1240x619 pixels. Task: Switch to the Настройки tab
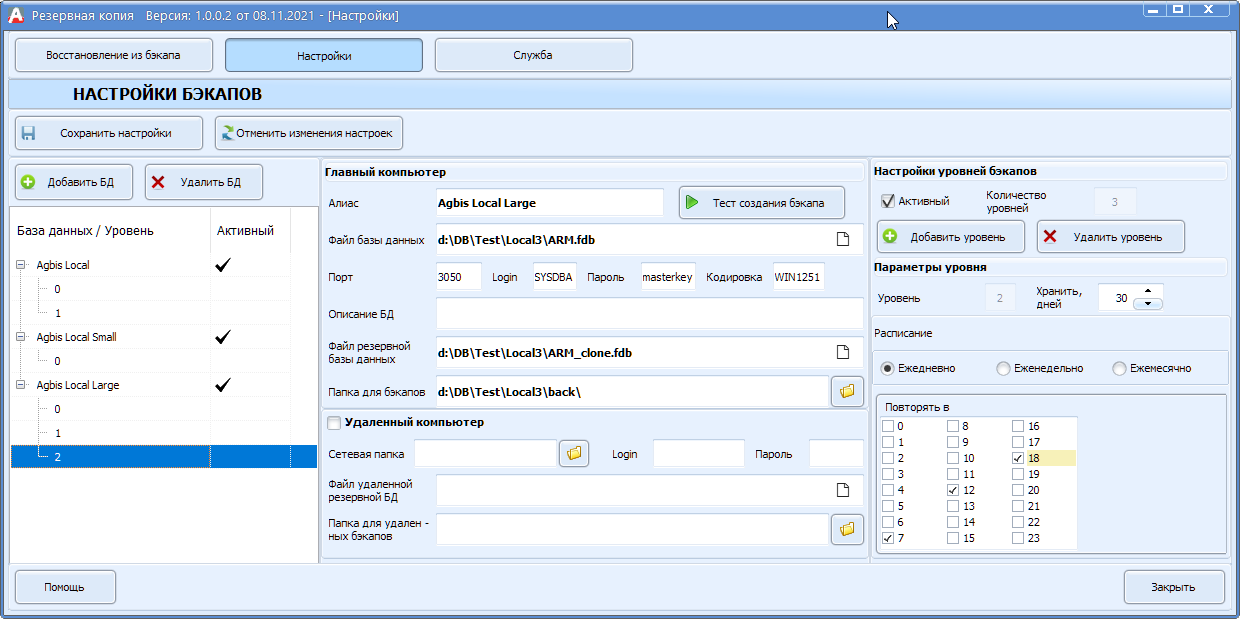pyautogui.click(x=324, y=55)
